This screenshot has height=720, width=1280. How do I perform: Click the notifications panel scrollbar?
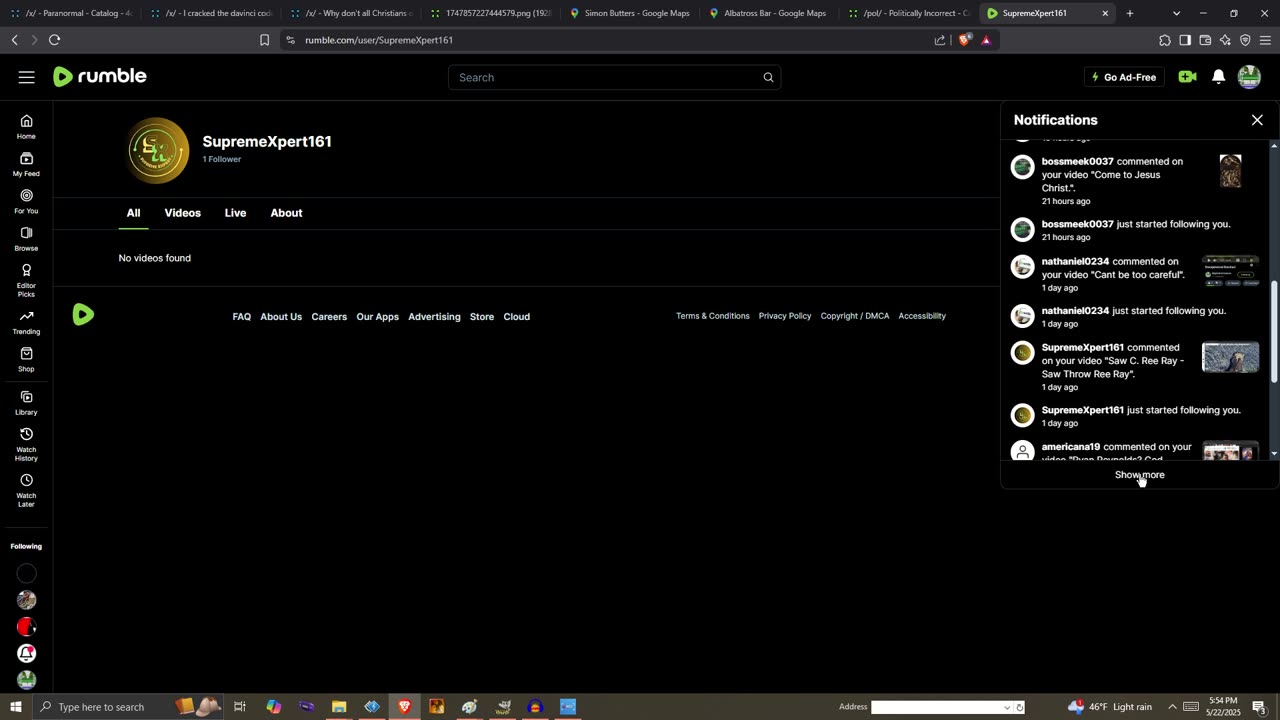pyautogui.click(x=1273, y=330)
